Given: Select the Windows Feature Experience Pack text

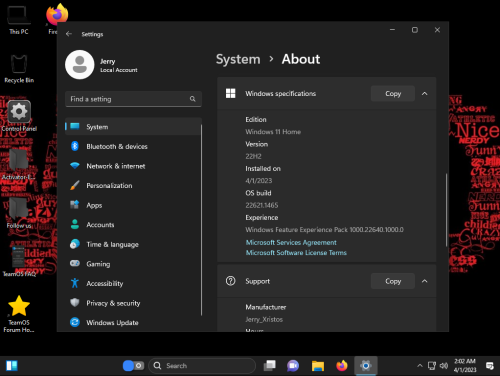Looking at the screenshot, I should [x=324, y=230].
